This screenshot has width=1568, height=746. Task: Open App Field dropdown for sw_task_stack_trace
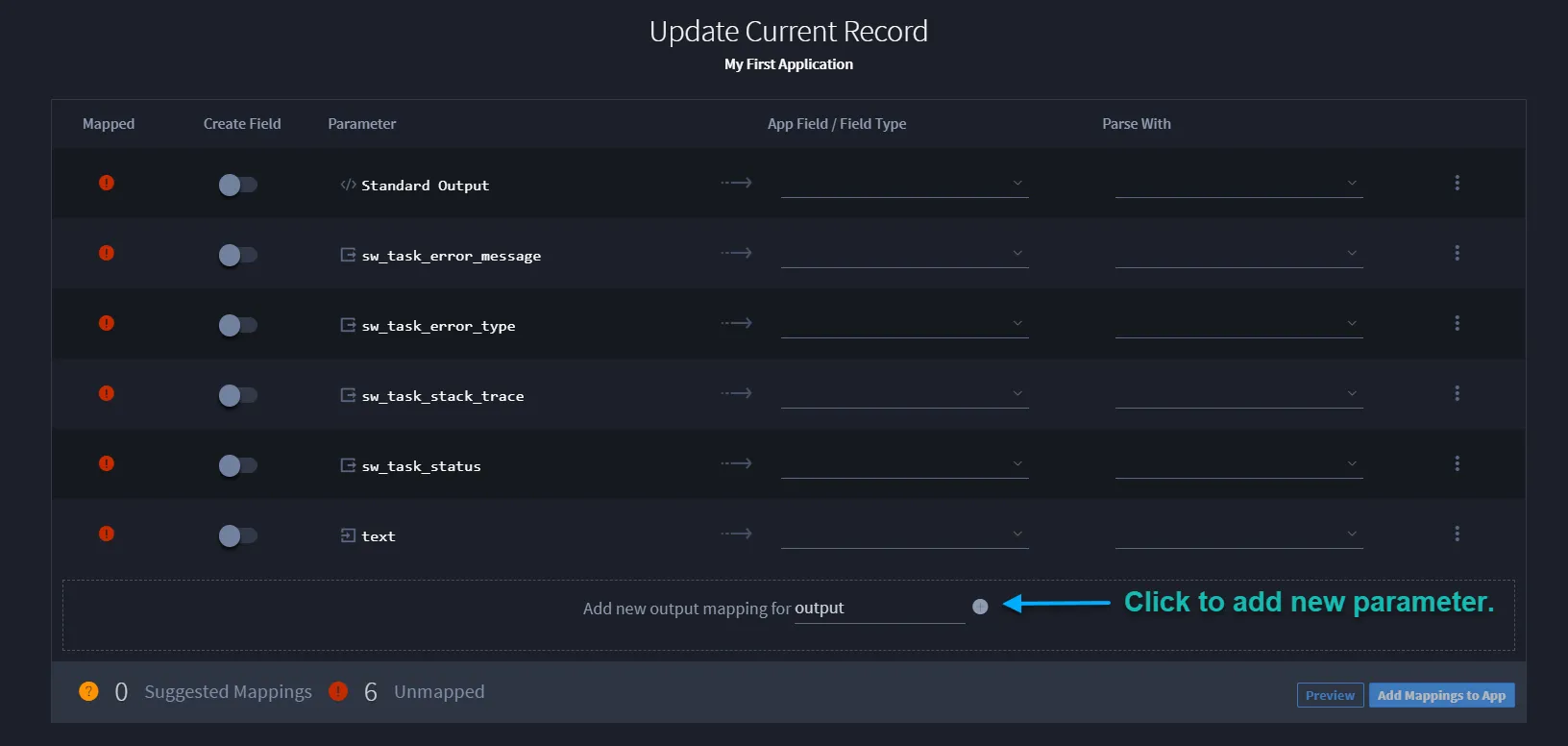(905, 394)
